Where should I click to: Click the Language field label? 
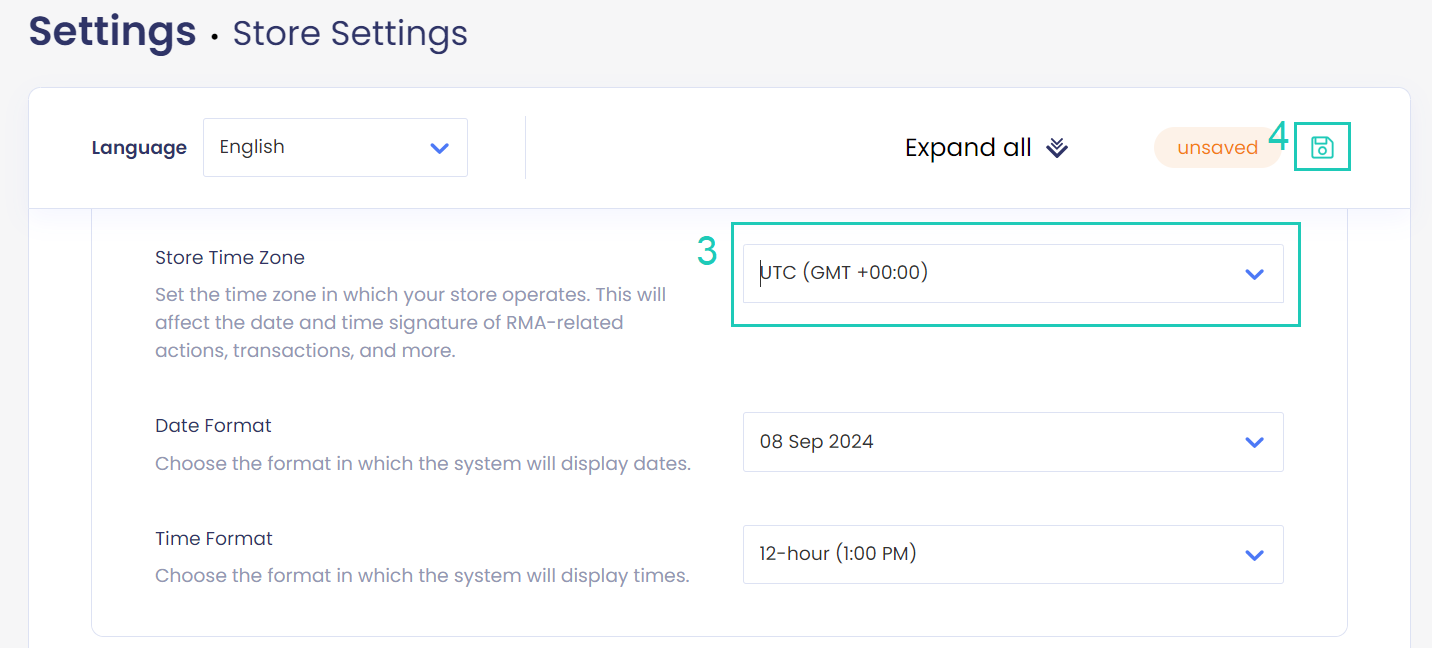pyautogui.click(x=139, y=148)
